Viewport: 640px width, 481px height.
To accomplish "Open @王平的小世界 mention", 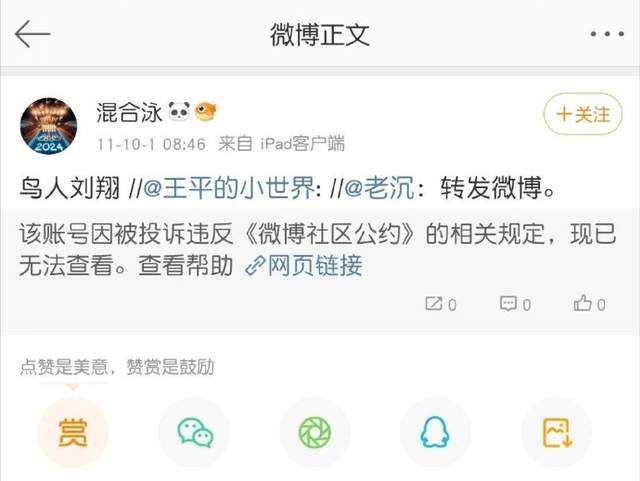I will 229,188.
